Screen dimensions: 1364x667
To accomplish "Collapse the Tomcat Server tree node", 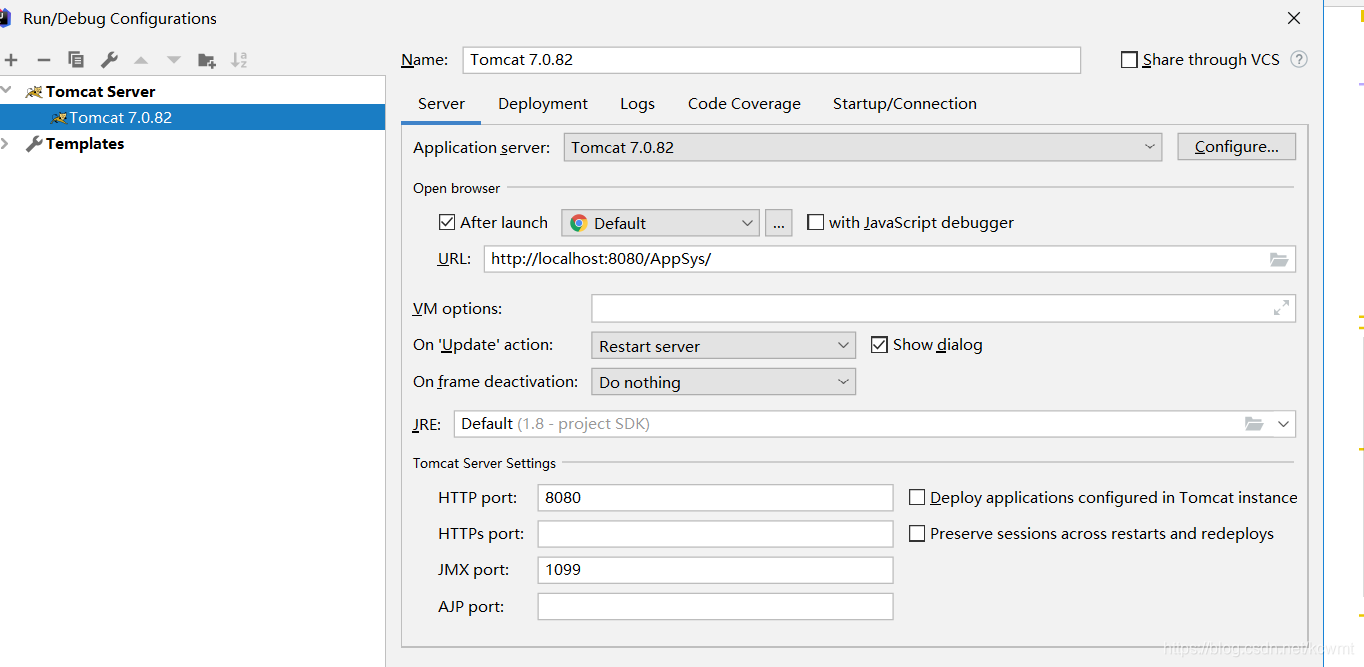I will (7, 91).
